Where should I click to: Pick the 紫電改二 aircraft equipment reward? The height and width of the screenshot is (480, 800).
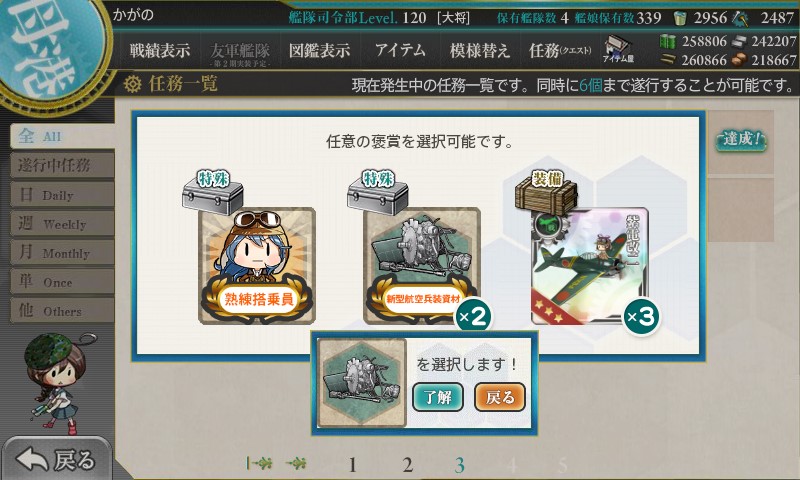point(590,266)
